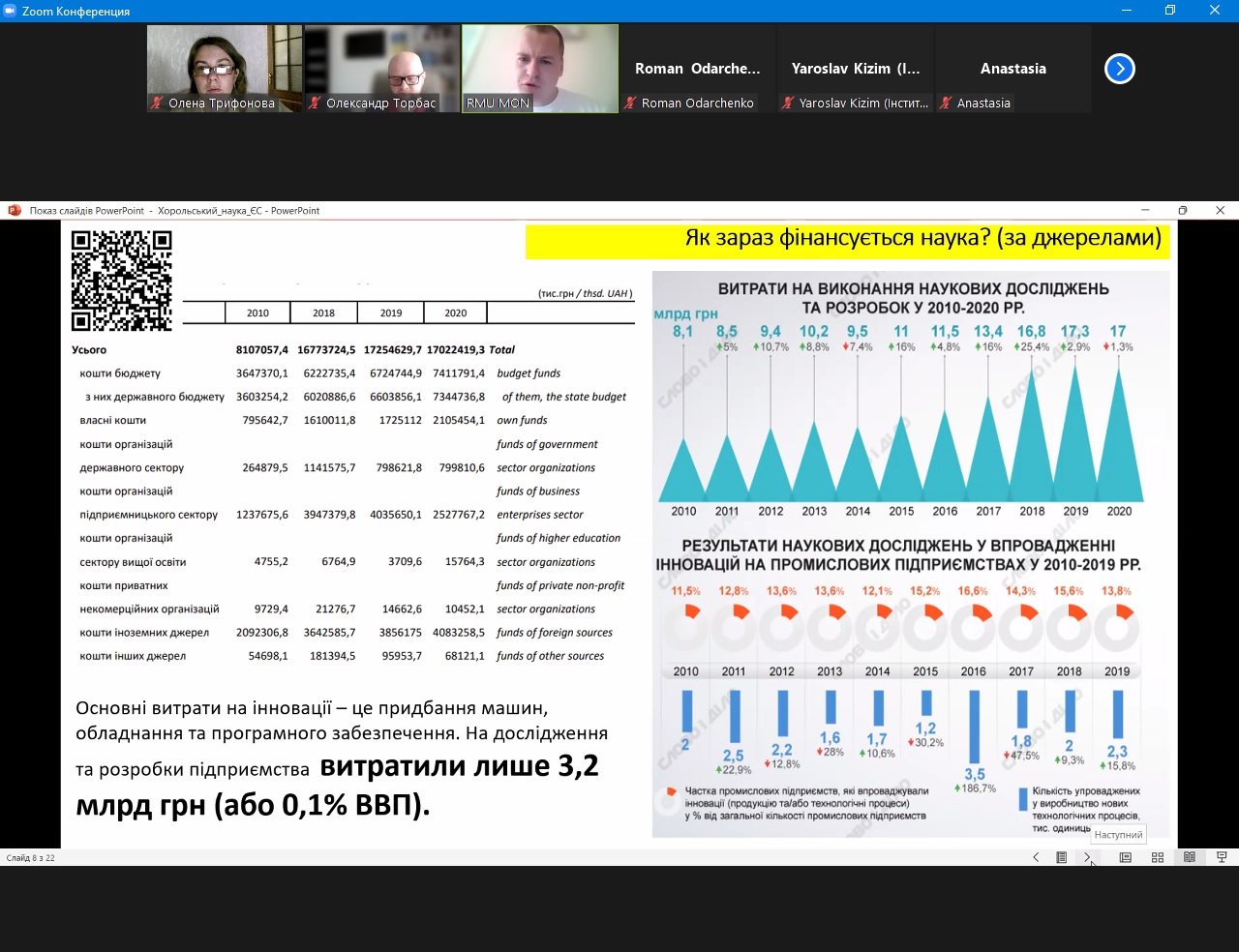Image resolution: width=1239 pixels, height=952 pixels.
Task: Click the Zoom logo in title bar
Action: (x=11, y=11)
